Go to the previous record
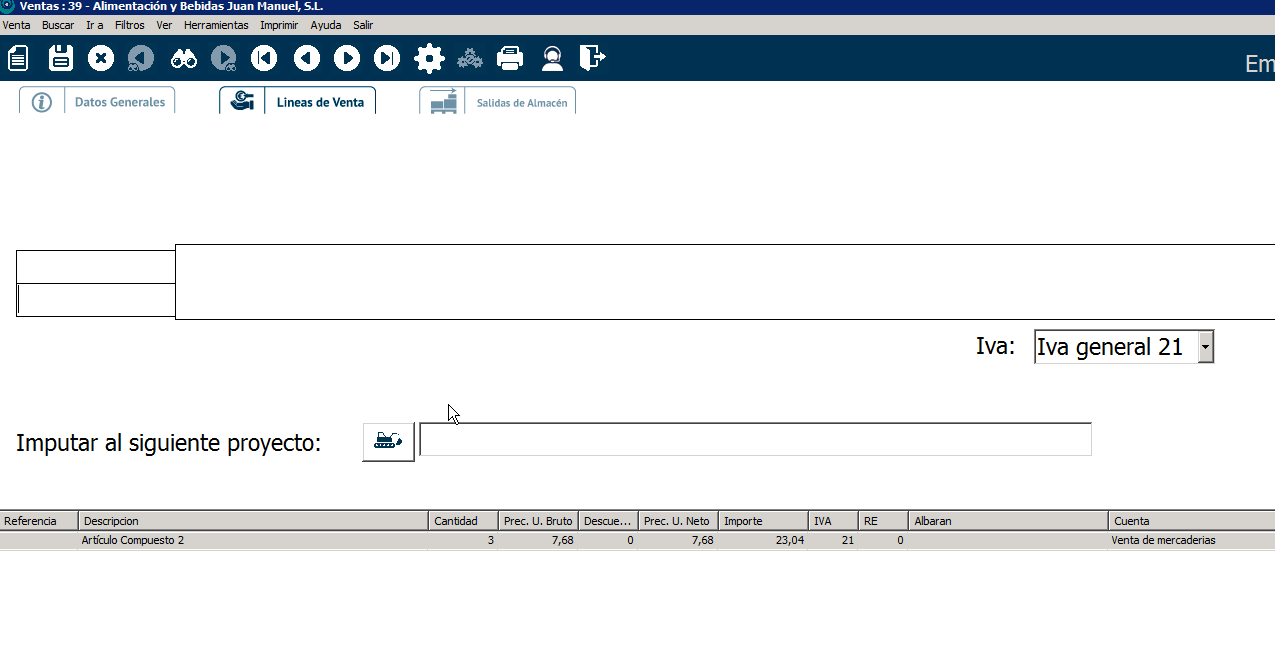The image size is (1275, 671). pyautogui.click(x=306, y=58)
